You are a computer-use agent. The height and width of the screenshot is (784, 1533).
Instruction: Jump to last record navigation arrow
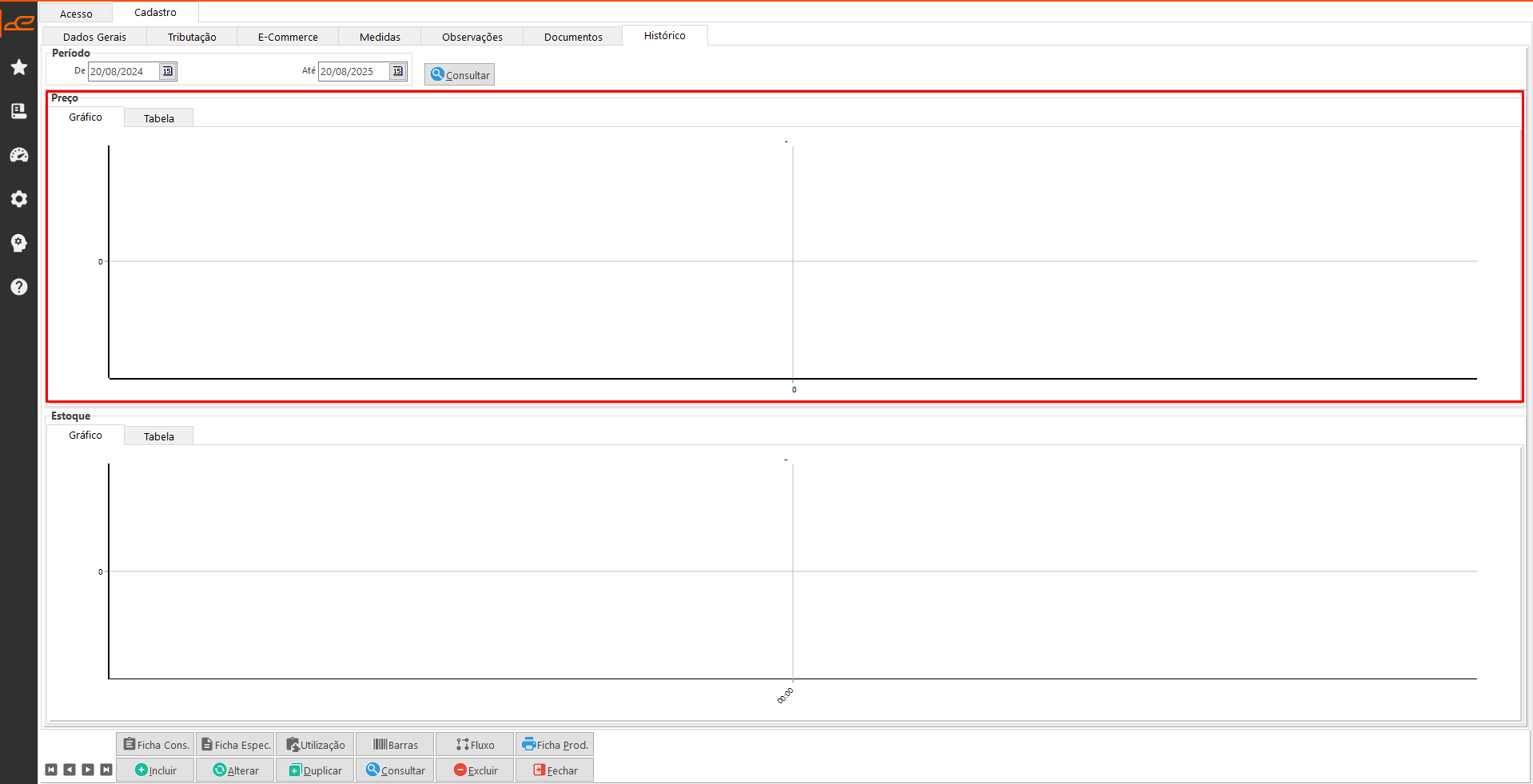(106, 770)
